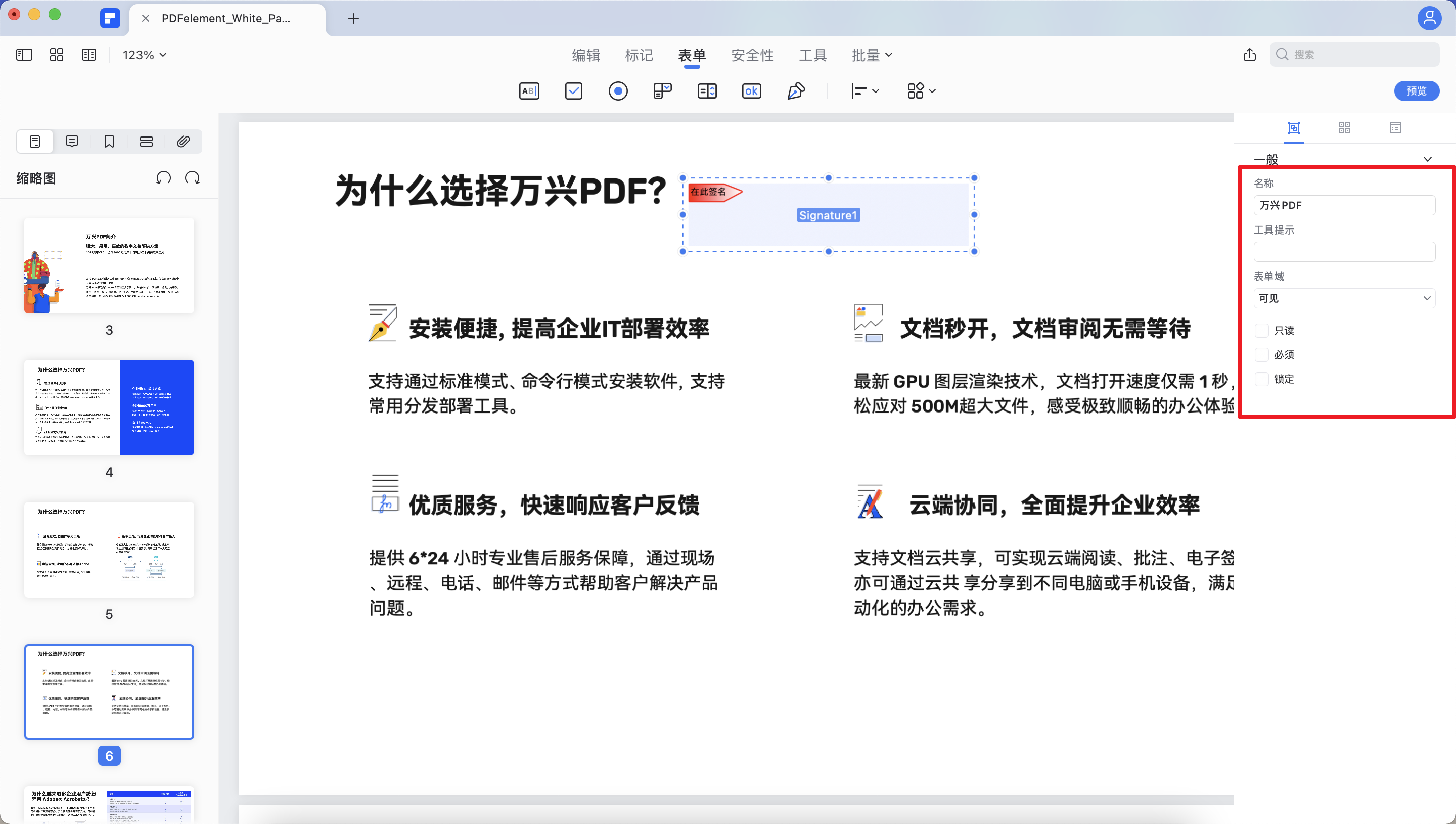Switch to the 编辑 tab
The width and height of the screenshot is (1456, 824).
coord(585,54)
